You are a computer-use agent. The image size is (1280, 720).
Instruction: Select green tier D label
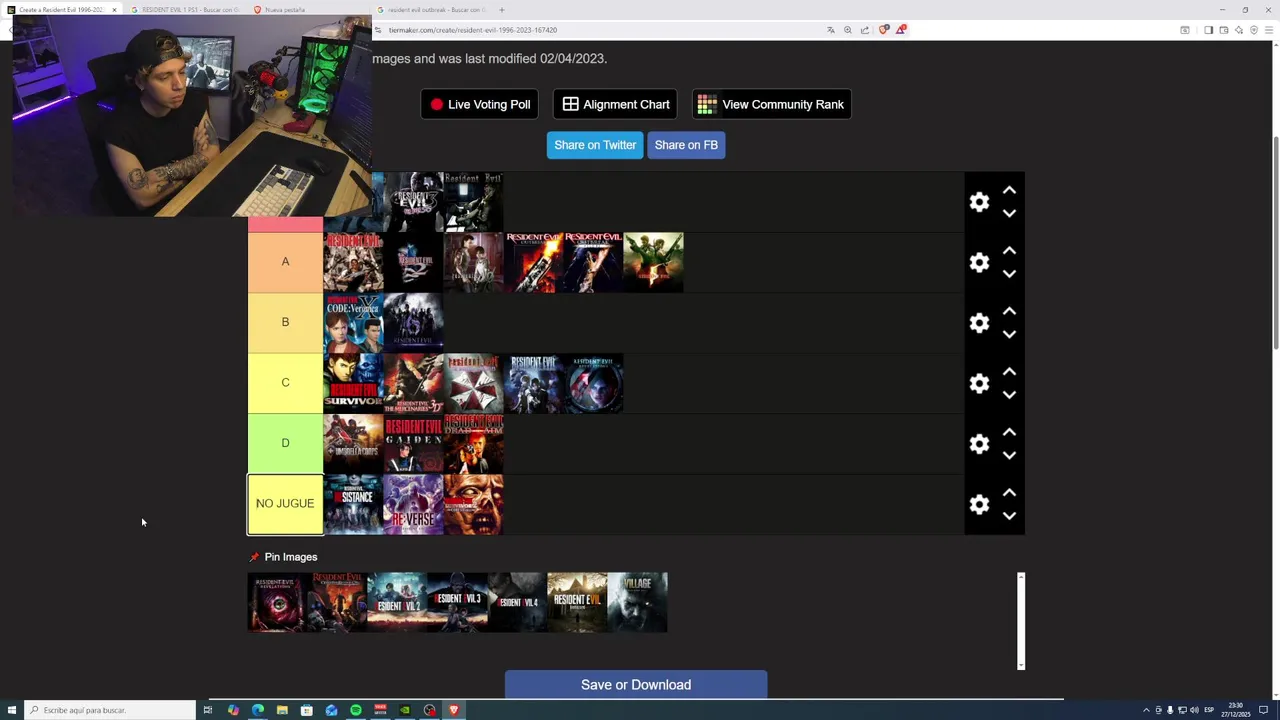(285, 443)
